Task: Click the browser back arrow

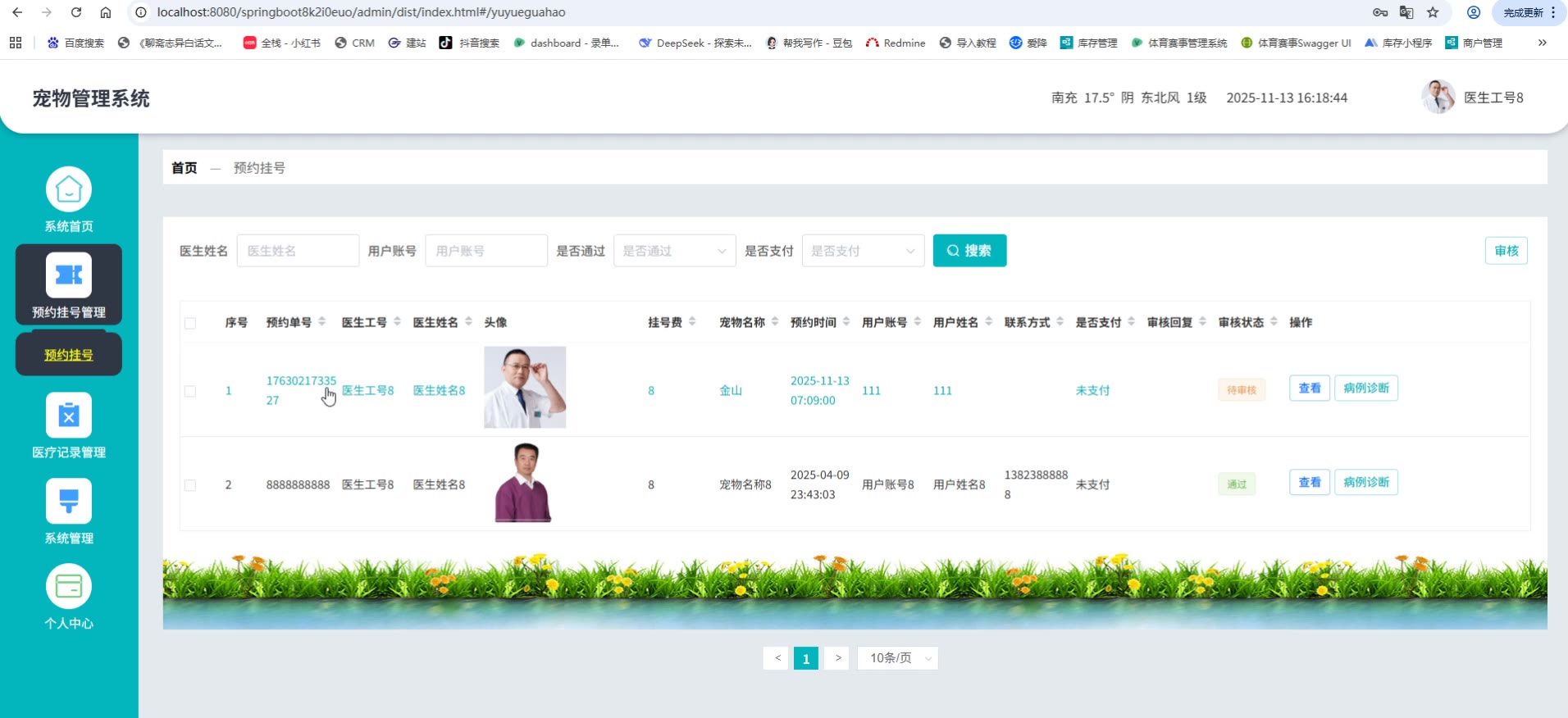Action: (x=17, y=12)
